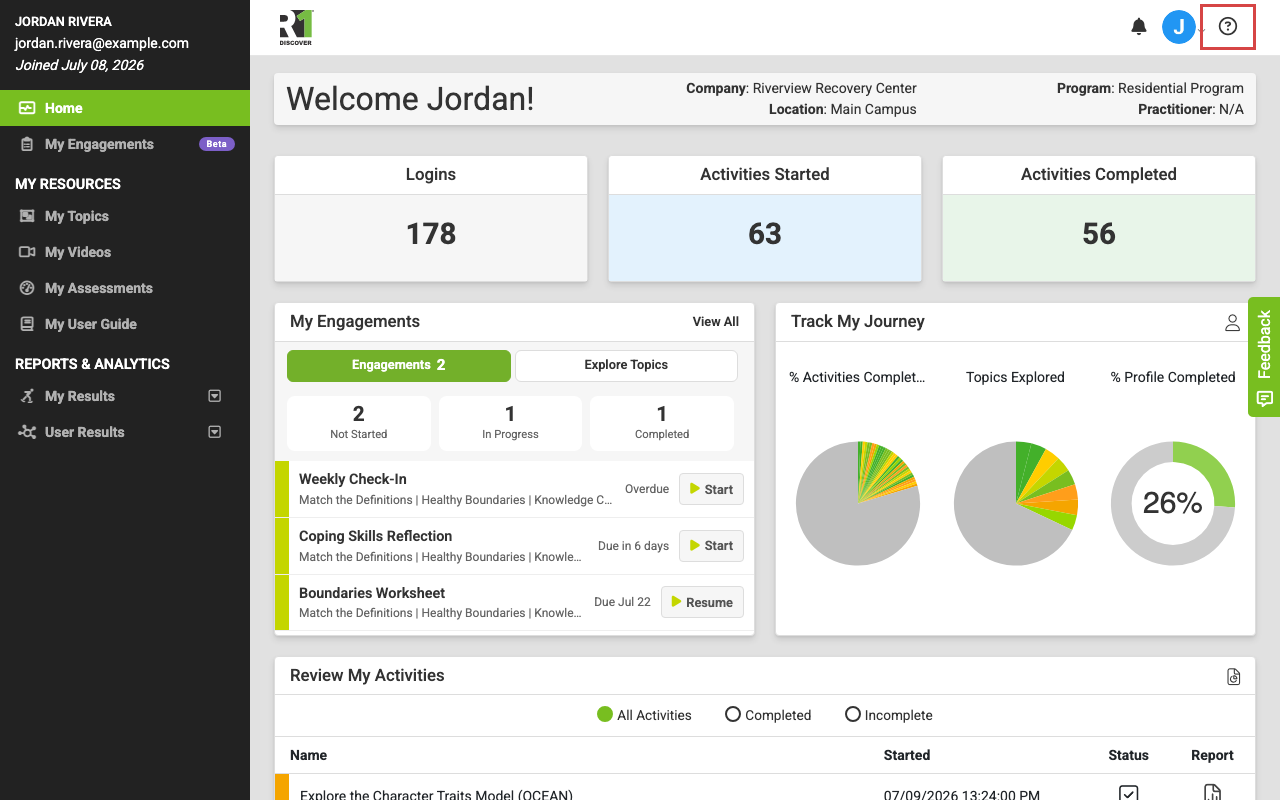Expand the My Results dropdown arrow
The image size is (1280, 800).
[214, 396]
